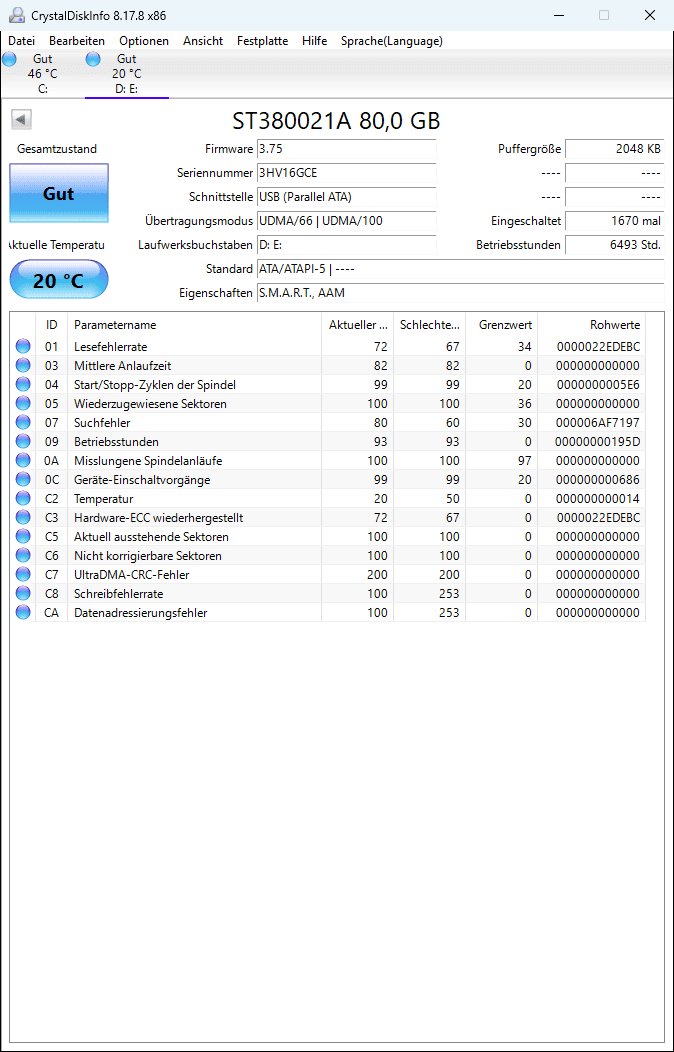The height and width of the screenshot is (1052, 674).
Task: Click the status orb of Mittlere Anlaufzeit row
Action: coord(23,366)
